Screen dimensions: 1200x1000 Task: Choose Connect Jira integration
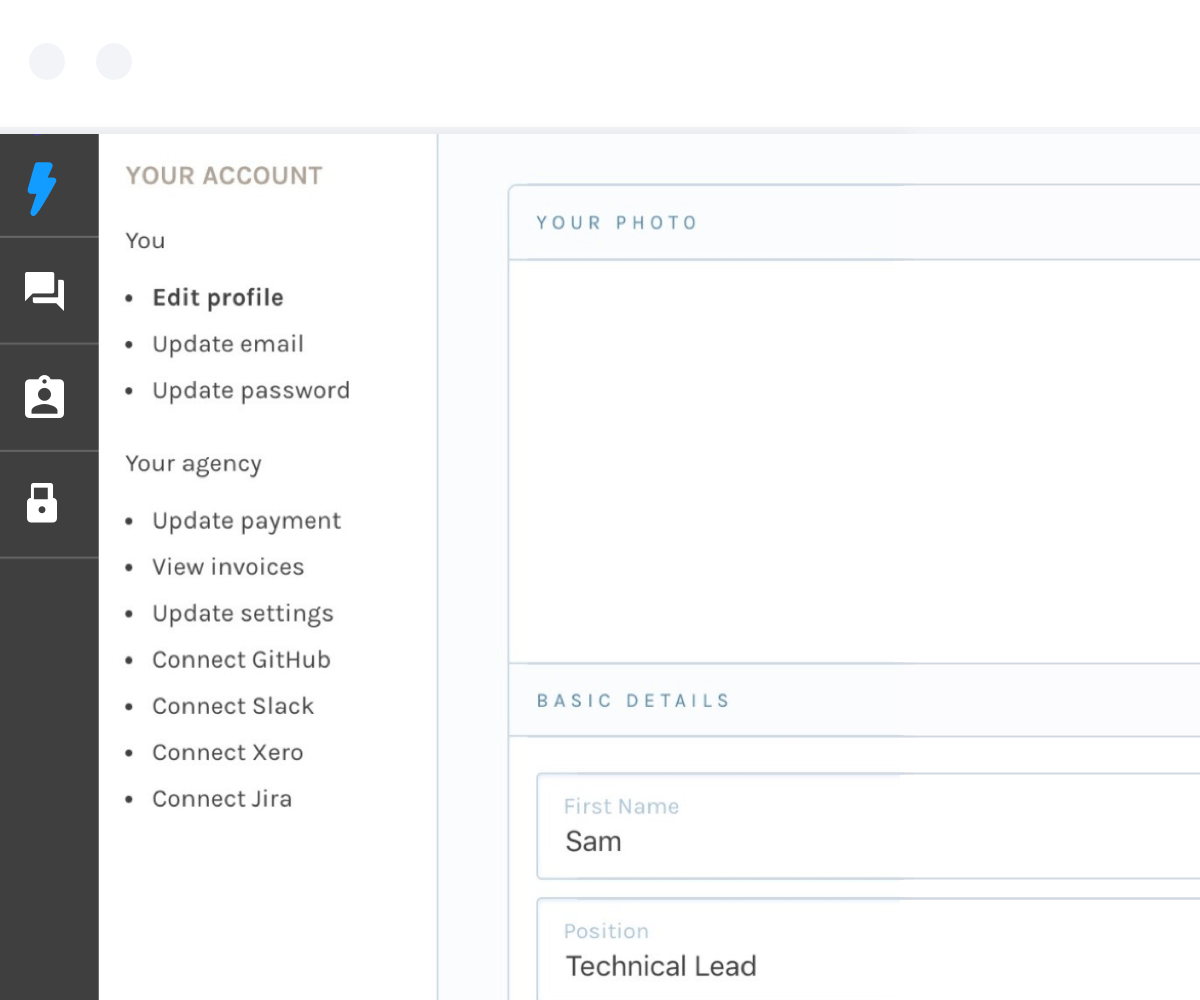click(x=222, y=799)
